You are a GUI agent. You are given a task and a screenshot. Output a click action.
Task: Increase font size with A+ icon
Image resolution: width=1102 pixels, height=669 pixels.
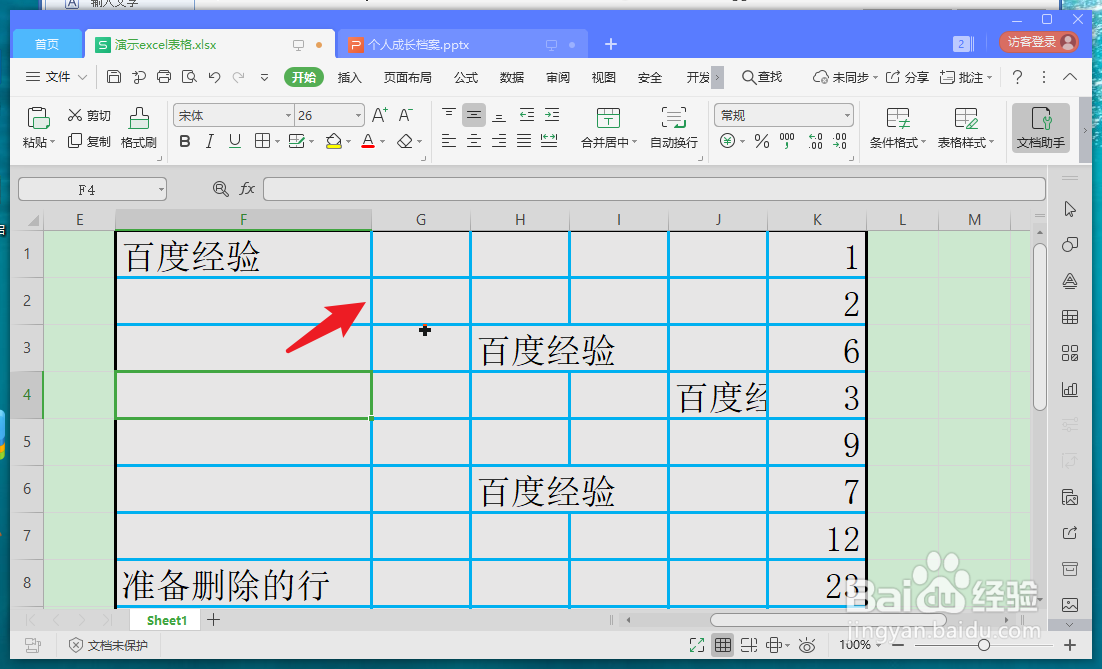click(380, 115)
